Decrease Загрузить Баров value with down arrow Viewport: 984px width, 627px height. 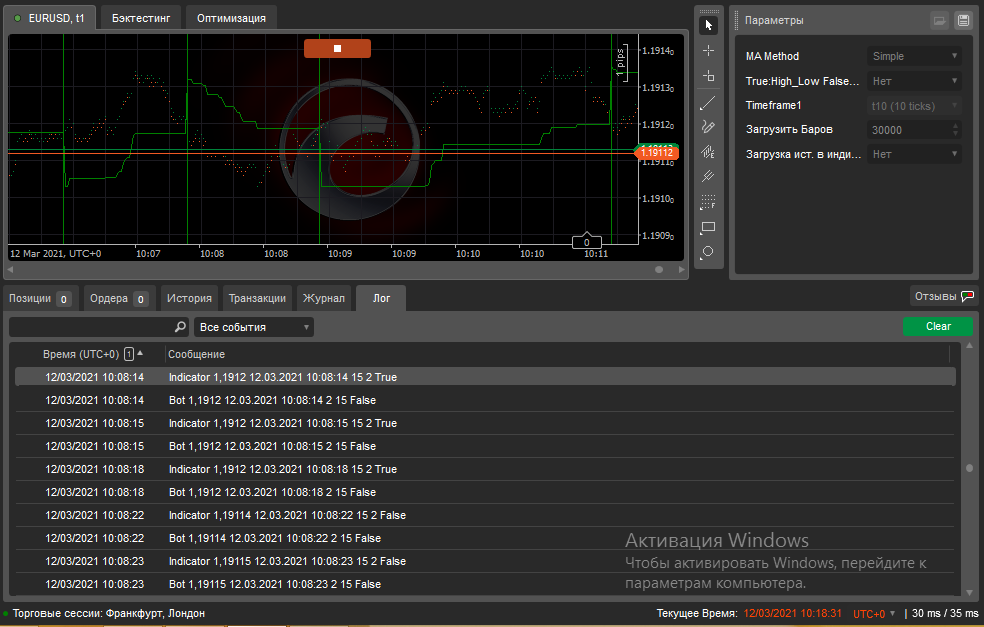(956, 134)
